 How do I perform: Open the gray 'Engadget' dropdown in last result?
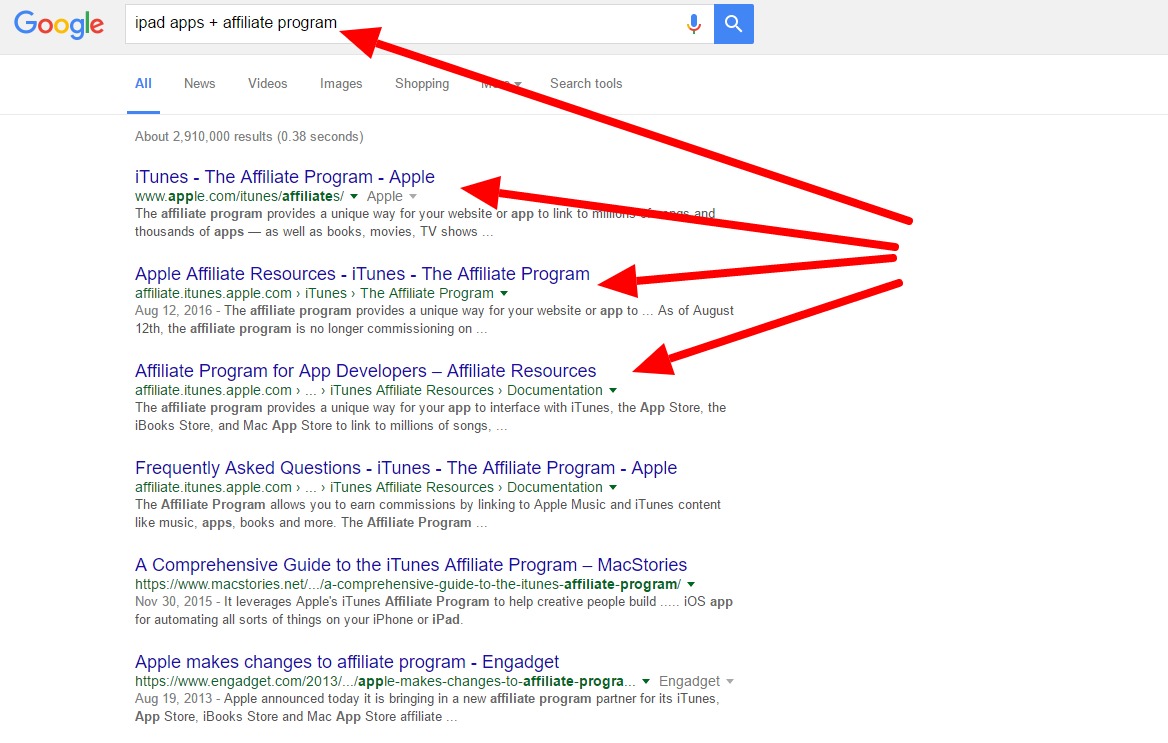tap(696, 681)
